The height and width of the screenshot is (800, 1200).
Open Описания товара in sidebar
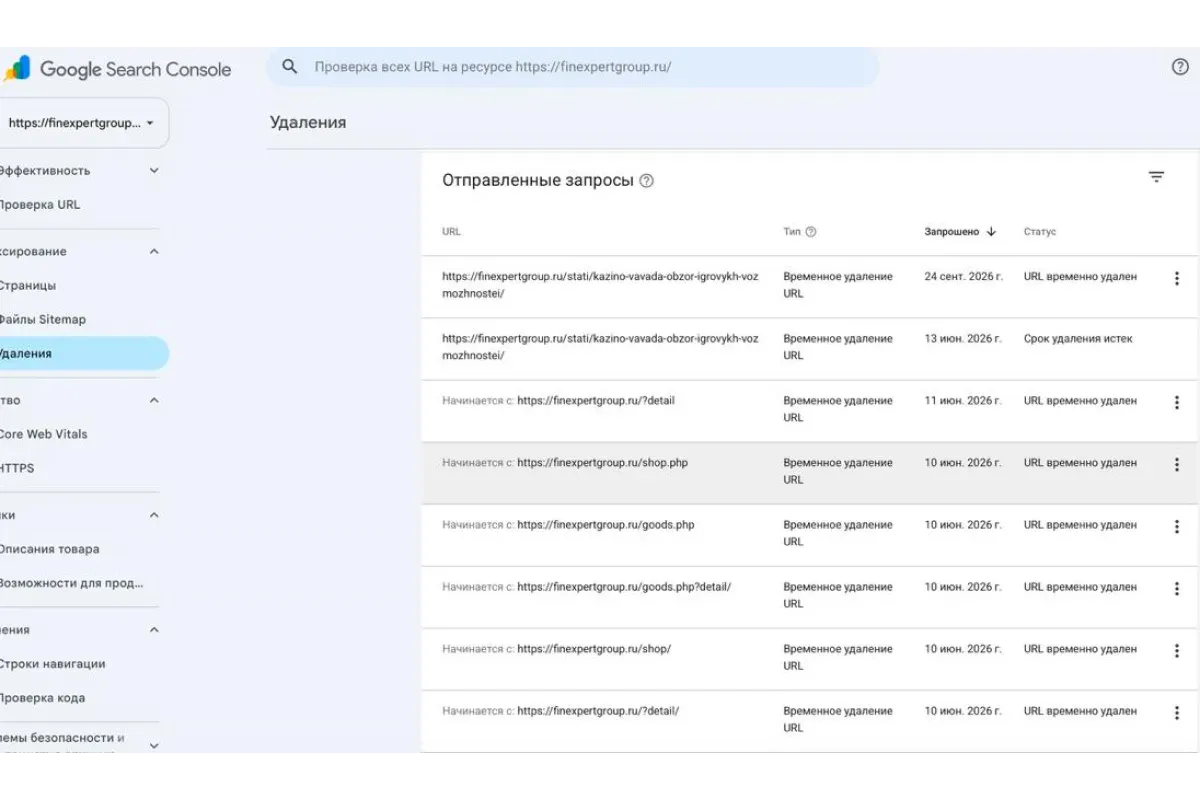click(50, 549)
